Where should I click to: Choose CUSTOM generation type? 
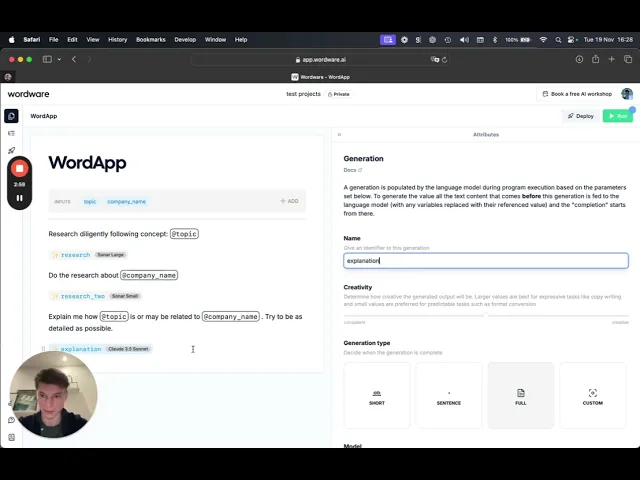tap(593, 396)
